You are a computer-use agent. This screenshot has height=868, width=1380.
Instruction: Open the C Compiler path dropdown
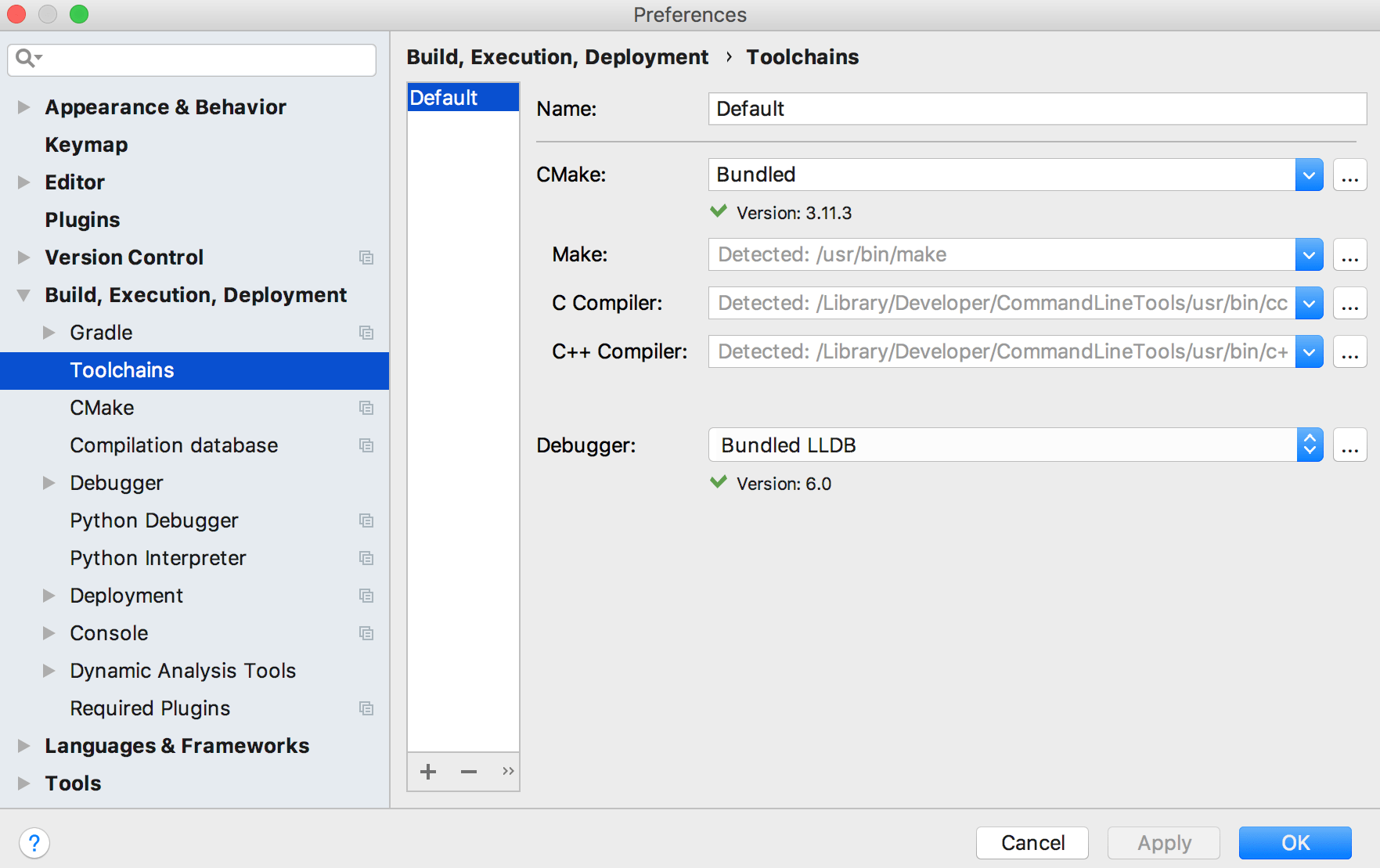(1309, 303)
